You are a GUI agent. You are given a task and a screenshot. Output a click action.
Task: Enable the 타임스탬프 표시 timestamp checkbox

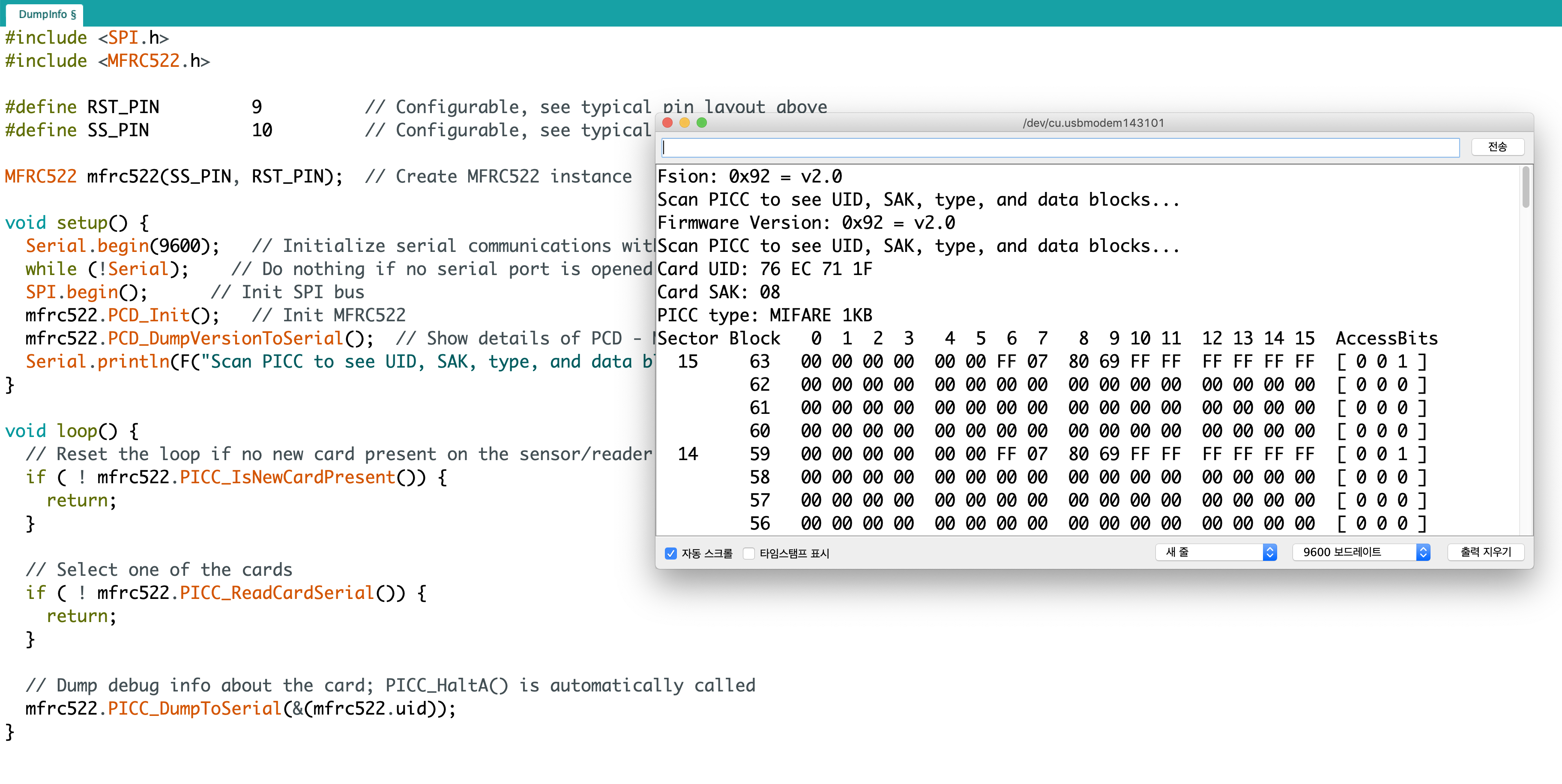pyautogui.click(x=749, y=553)
